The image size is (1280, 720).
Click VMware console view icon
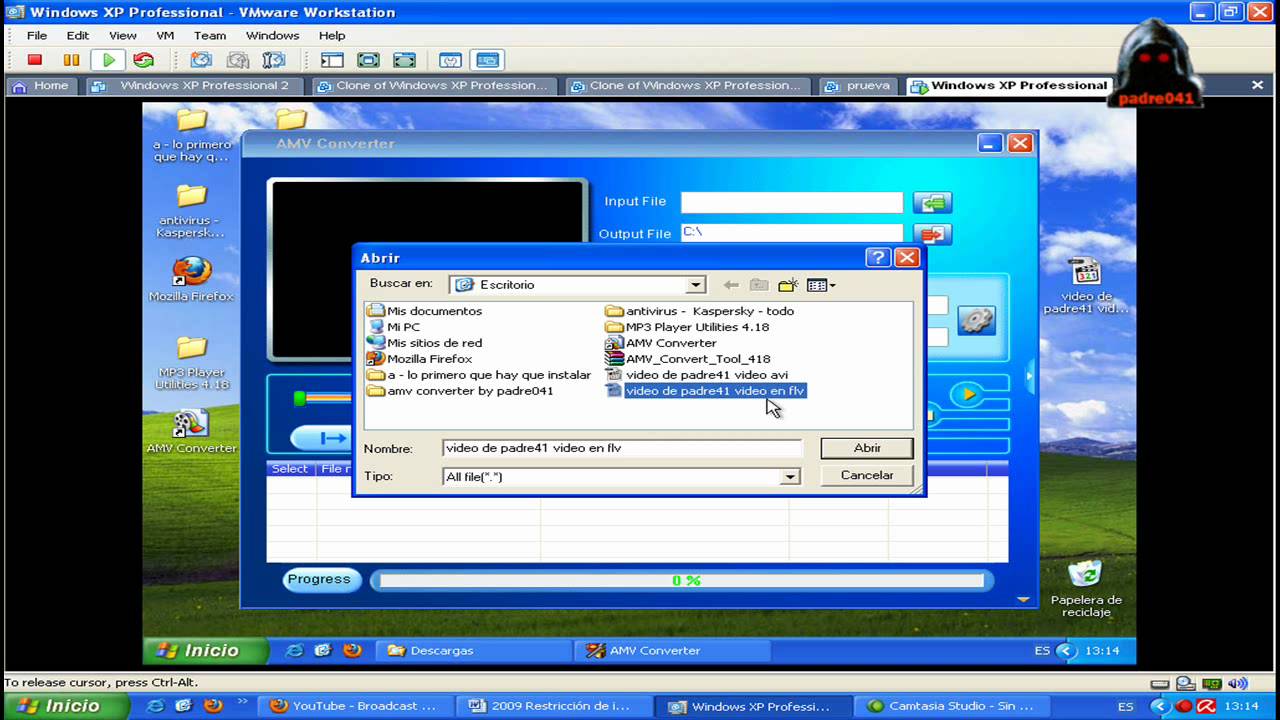pos(487,60)
